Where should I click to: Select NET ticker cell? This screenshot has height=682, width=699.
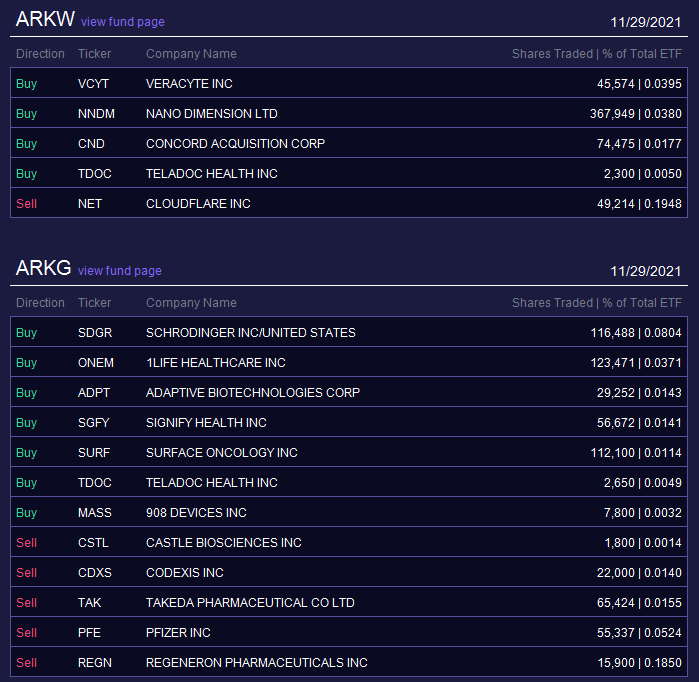coord(90,204)
